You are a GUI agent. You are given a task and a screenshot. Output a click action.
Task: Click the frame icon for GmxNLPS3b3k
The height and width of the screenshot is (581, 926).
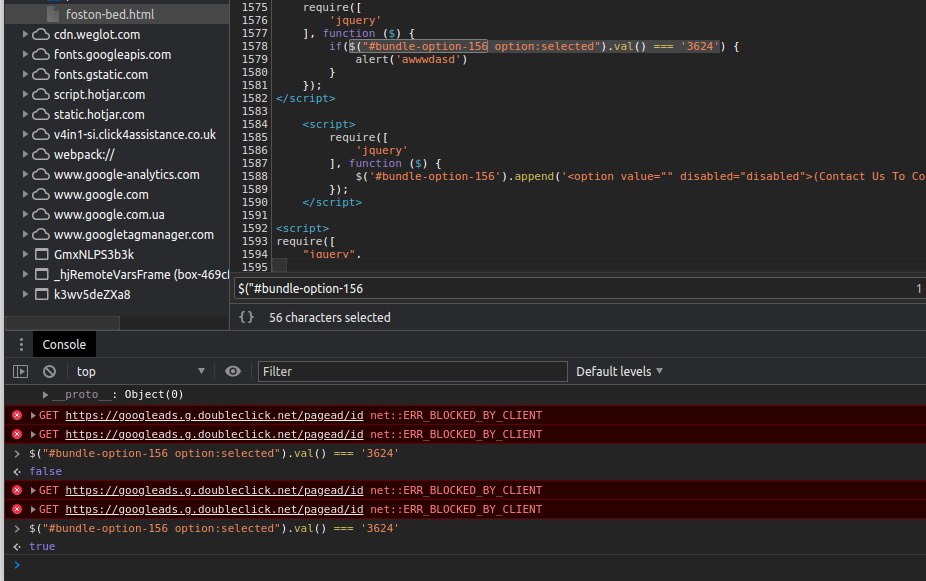(x=41, y=254)
